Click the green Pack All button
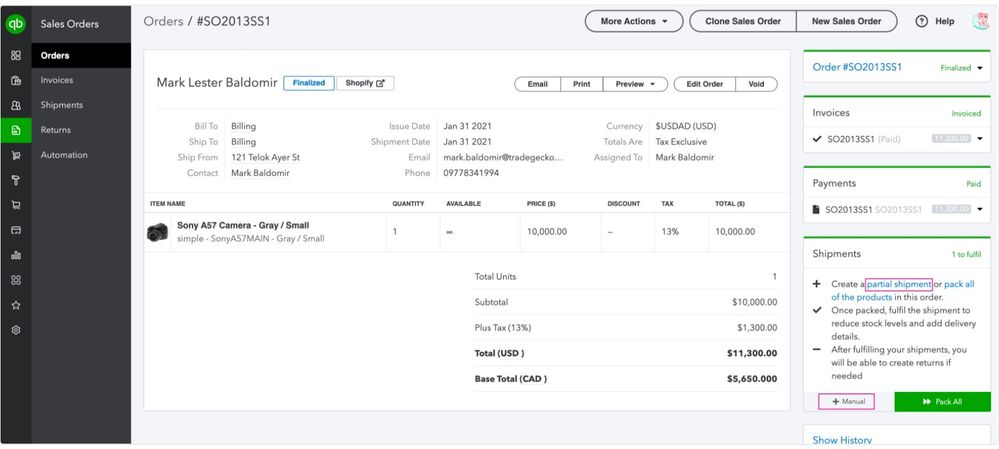The image size is (999, 449). pyautogui.click(x=942, y=402)
